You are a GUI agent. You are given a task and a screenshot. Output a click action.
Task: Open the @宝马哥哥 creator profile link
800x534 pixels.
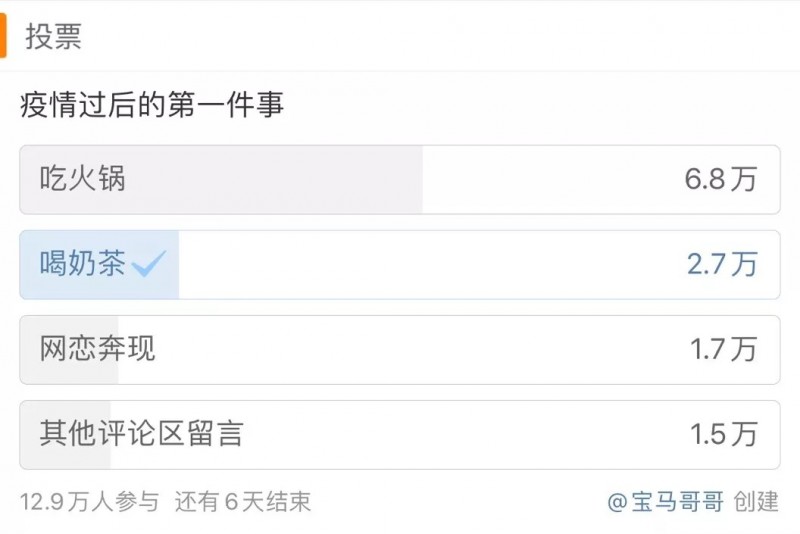pyautogui.click(x=665, y=501)
